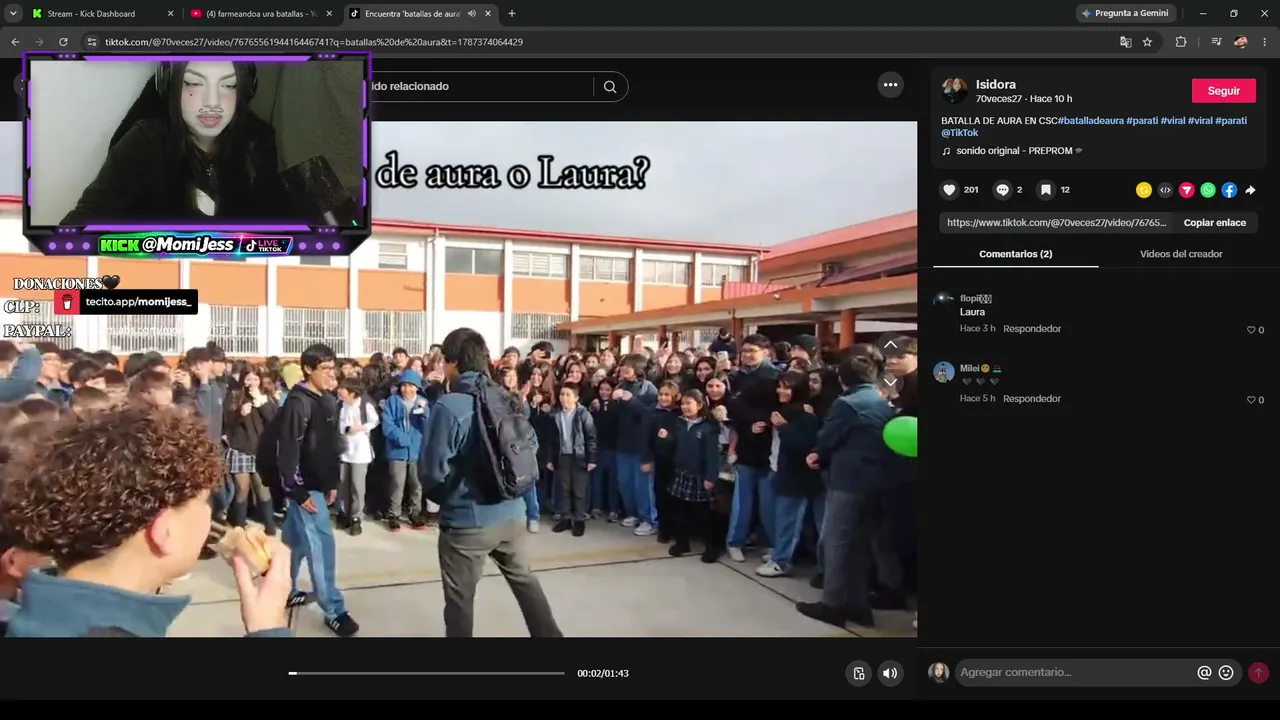Open the #batalladeaura hashtag link
Image resolution: width=1280 pixels, height=720 pixels.
point(1089,121)
